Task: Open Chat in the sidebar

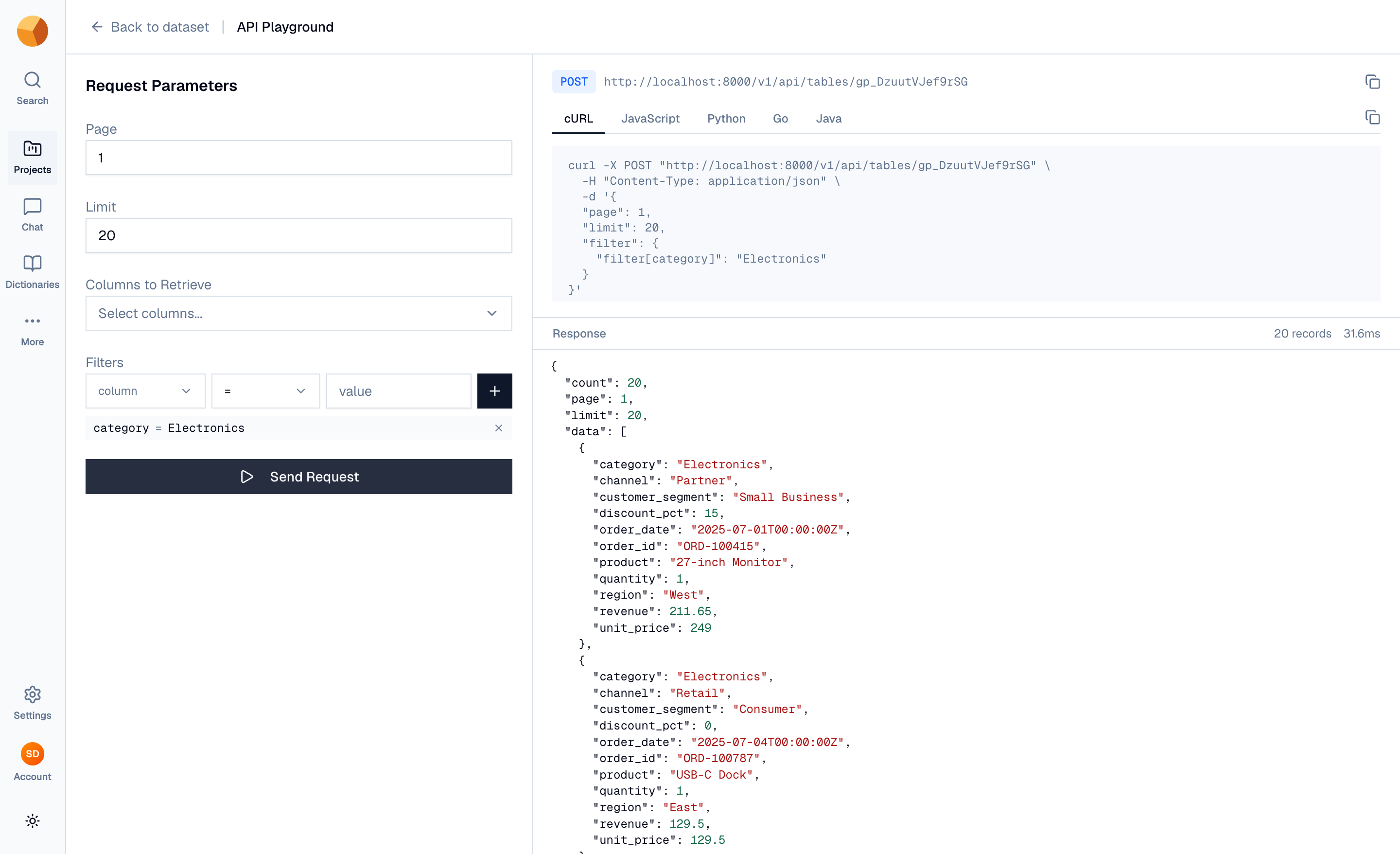Action: pos(33,215)
